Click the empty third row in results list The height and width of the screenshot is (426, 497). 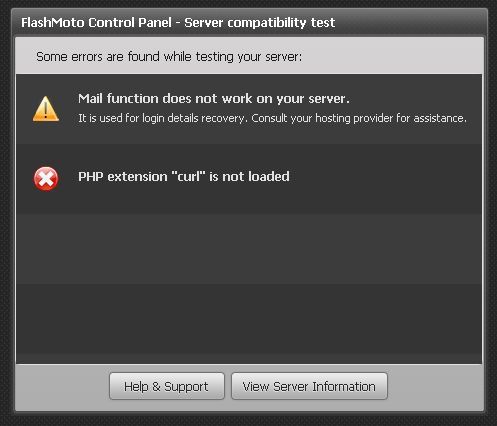point(249,249)
